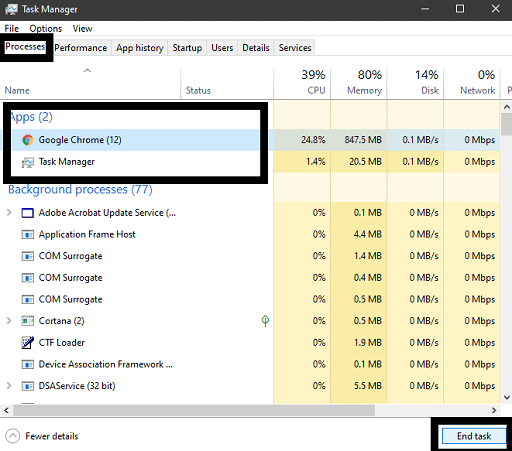Minimize the Task Manager window
Image resolution: width=512 pixels, height=451 pixels.
(x=425, y=9)
